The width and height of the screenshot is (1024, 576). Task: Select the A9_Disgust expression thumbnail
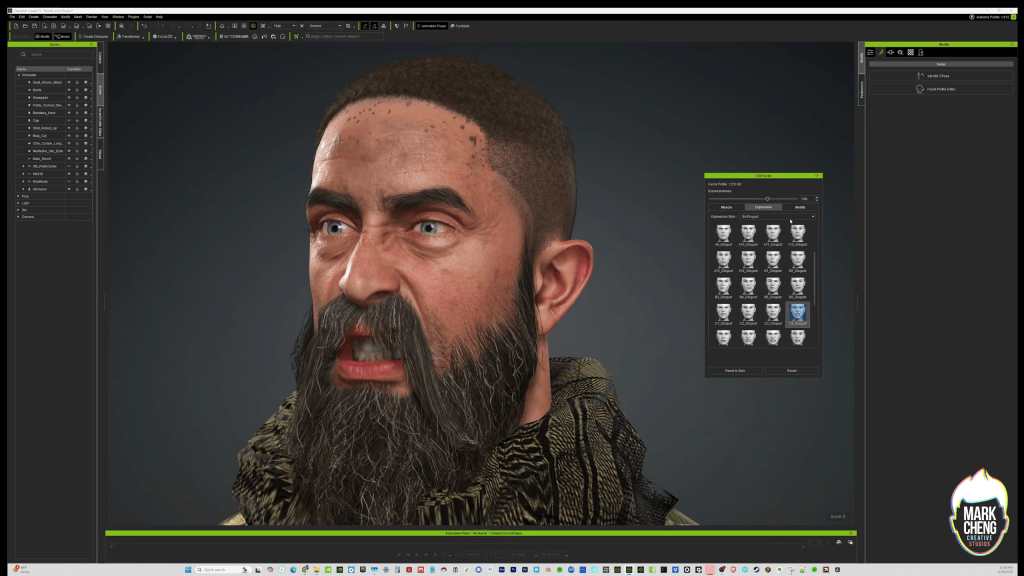click(x=724, y=234)
